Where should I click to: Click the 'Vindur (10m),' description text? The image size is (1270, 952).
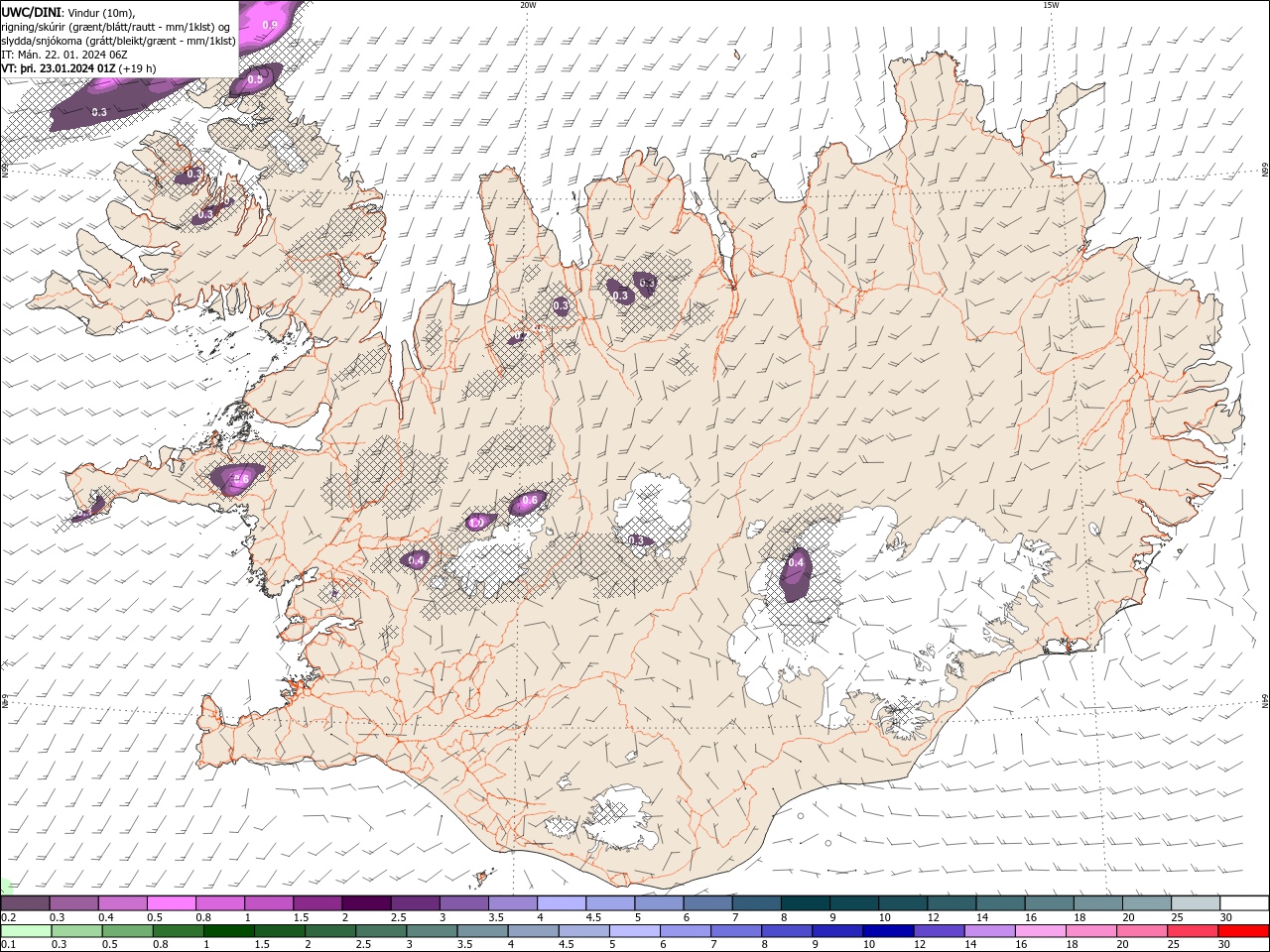(x=103, y=12)
